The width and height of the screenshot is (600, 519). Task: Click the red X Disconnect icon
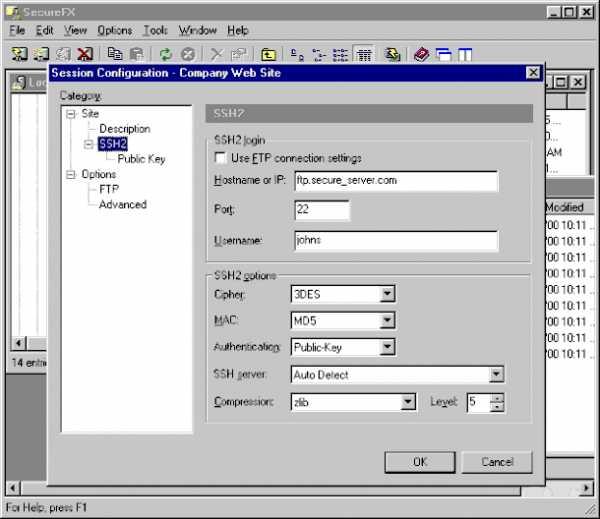coord(85,54)
